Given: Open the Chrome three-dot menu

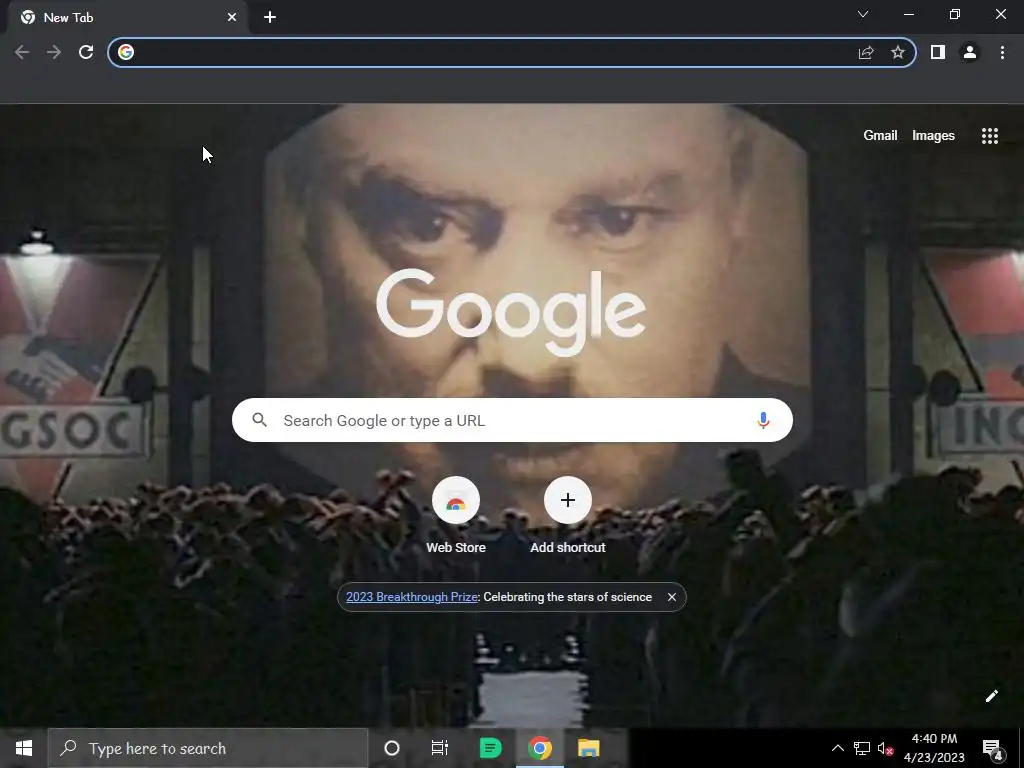Looking at the screenshot, I should coord(1002,52).
